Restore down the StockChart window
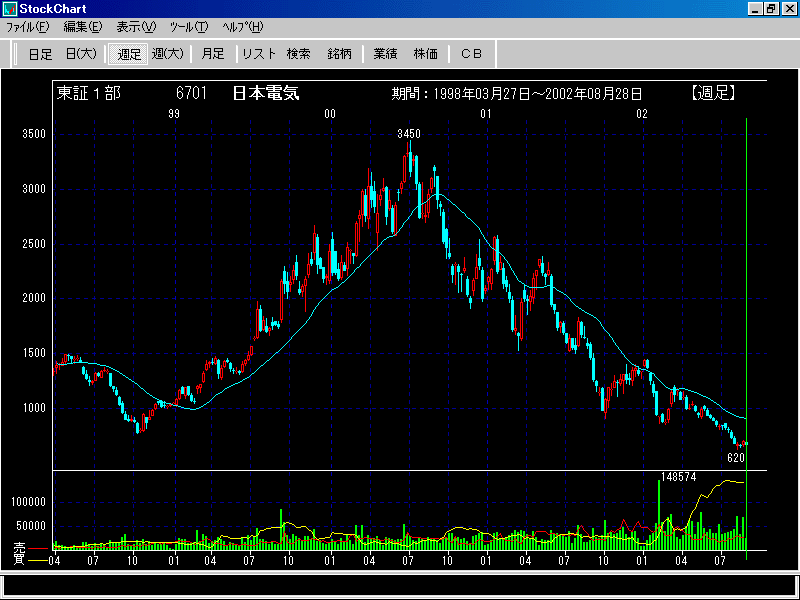 [x=771, y=9]
